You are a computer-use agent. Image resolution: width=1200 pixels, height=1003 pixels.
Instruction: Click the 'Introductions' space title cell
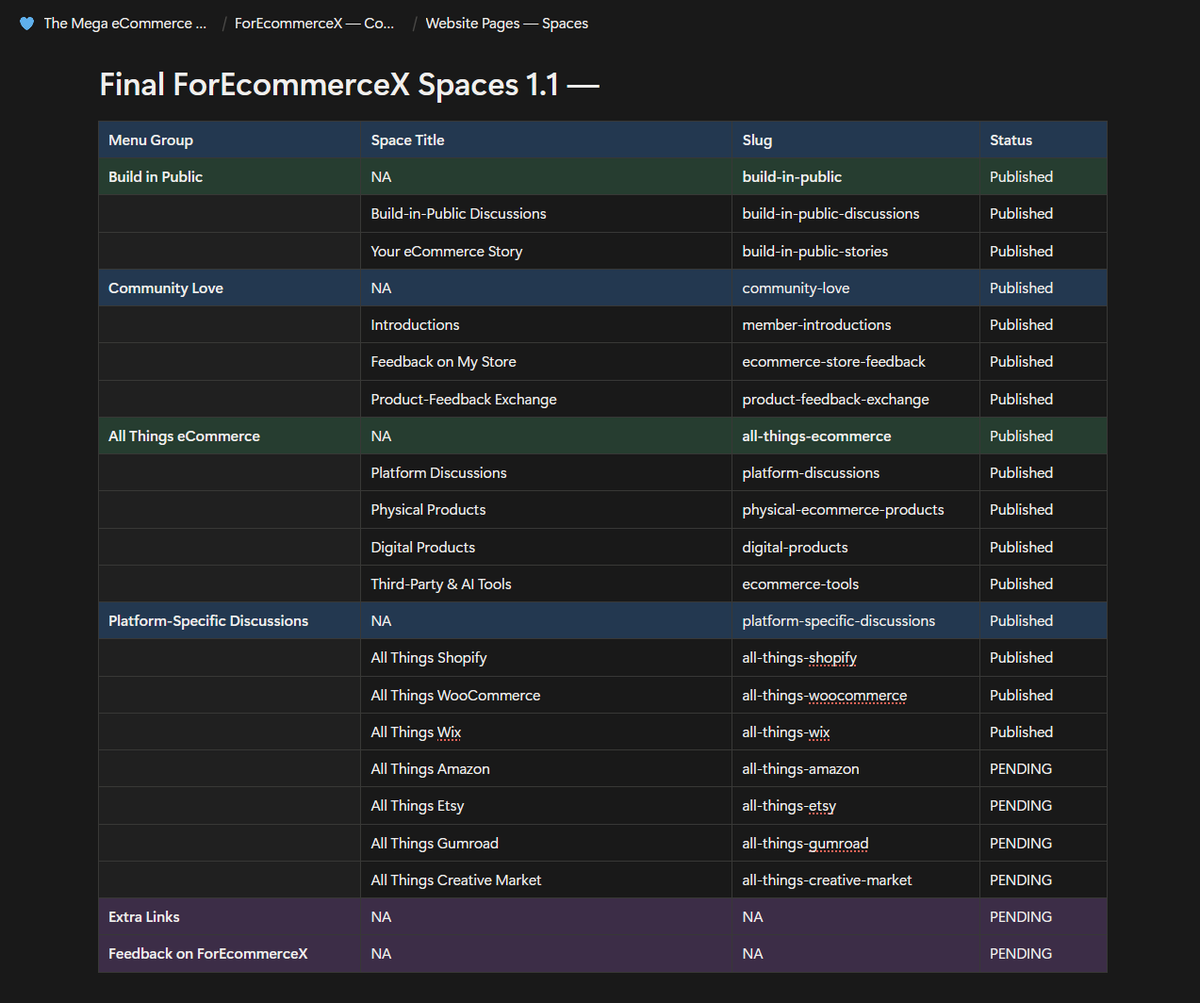(546, 325)
